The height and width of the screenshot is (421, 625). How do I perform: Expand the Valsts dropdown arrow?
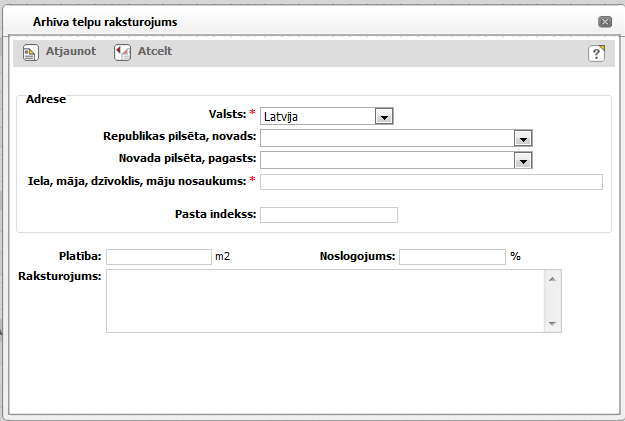pyautogui.click(x=384, y=117)
